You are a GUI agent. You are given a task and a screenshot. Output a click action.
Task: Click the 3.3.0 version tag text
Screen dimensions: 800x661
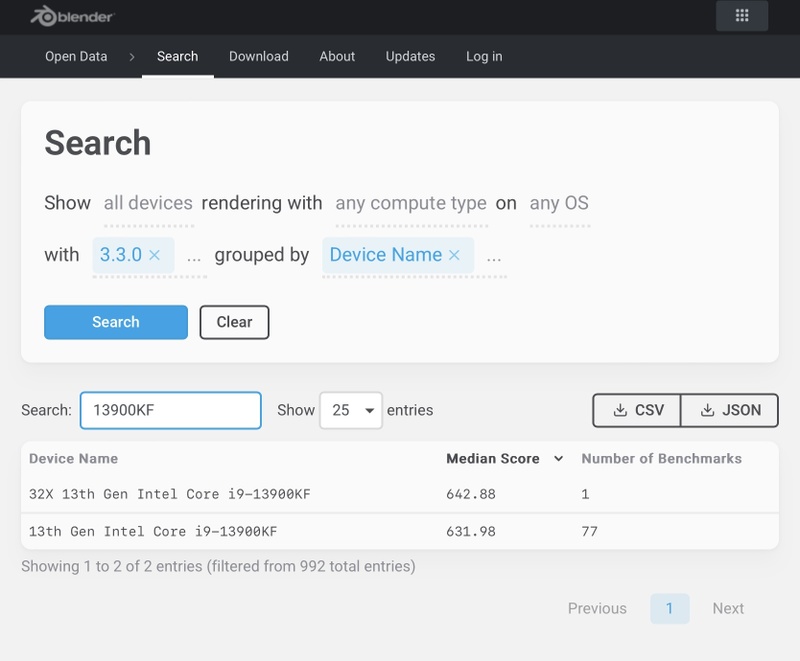[121, 255]
